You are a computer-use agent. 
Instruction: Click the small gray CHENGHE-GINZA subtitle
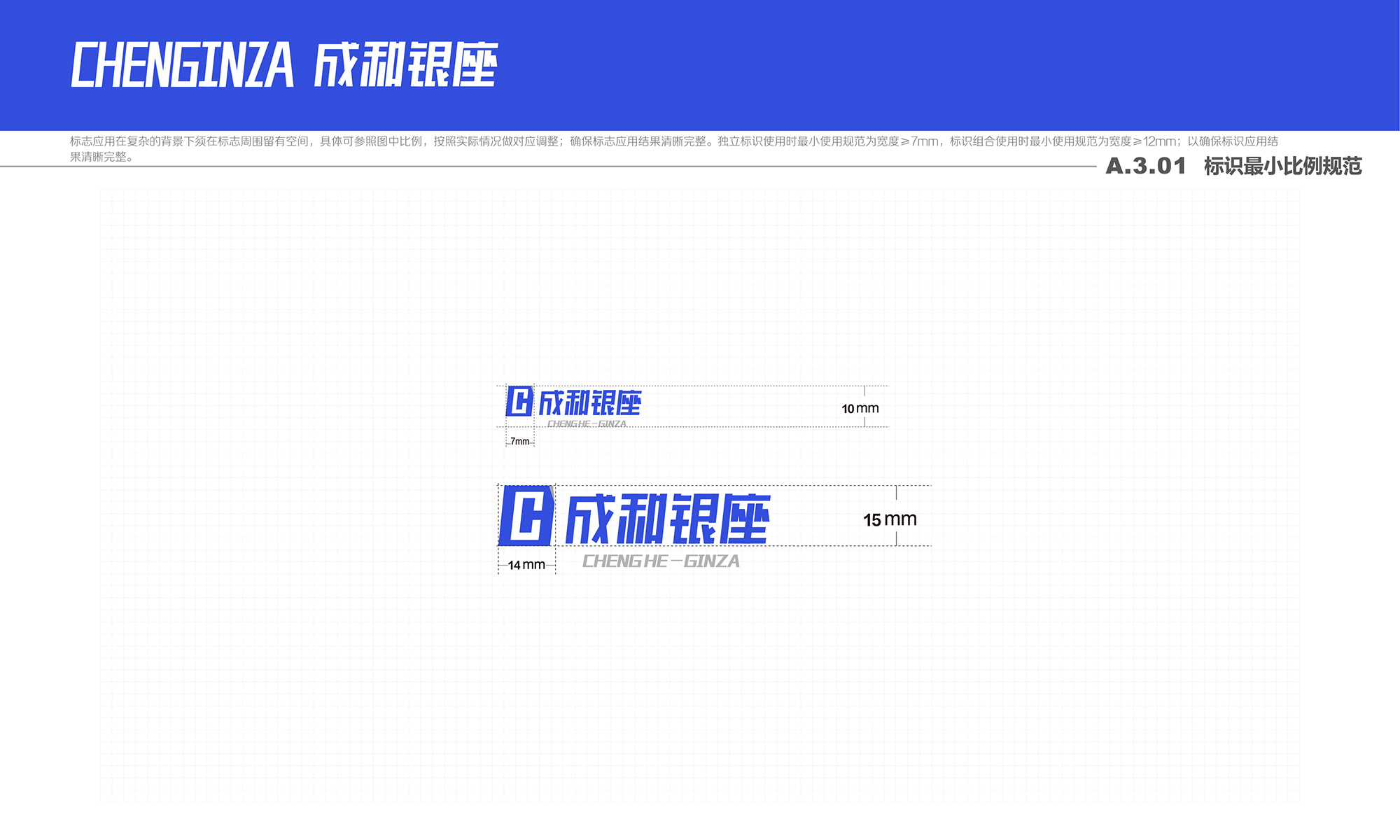[x=587, y=424]
